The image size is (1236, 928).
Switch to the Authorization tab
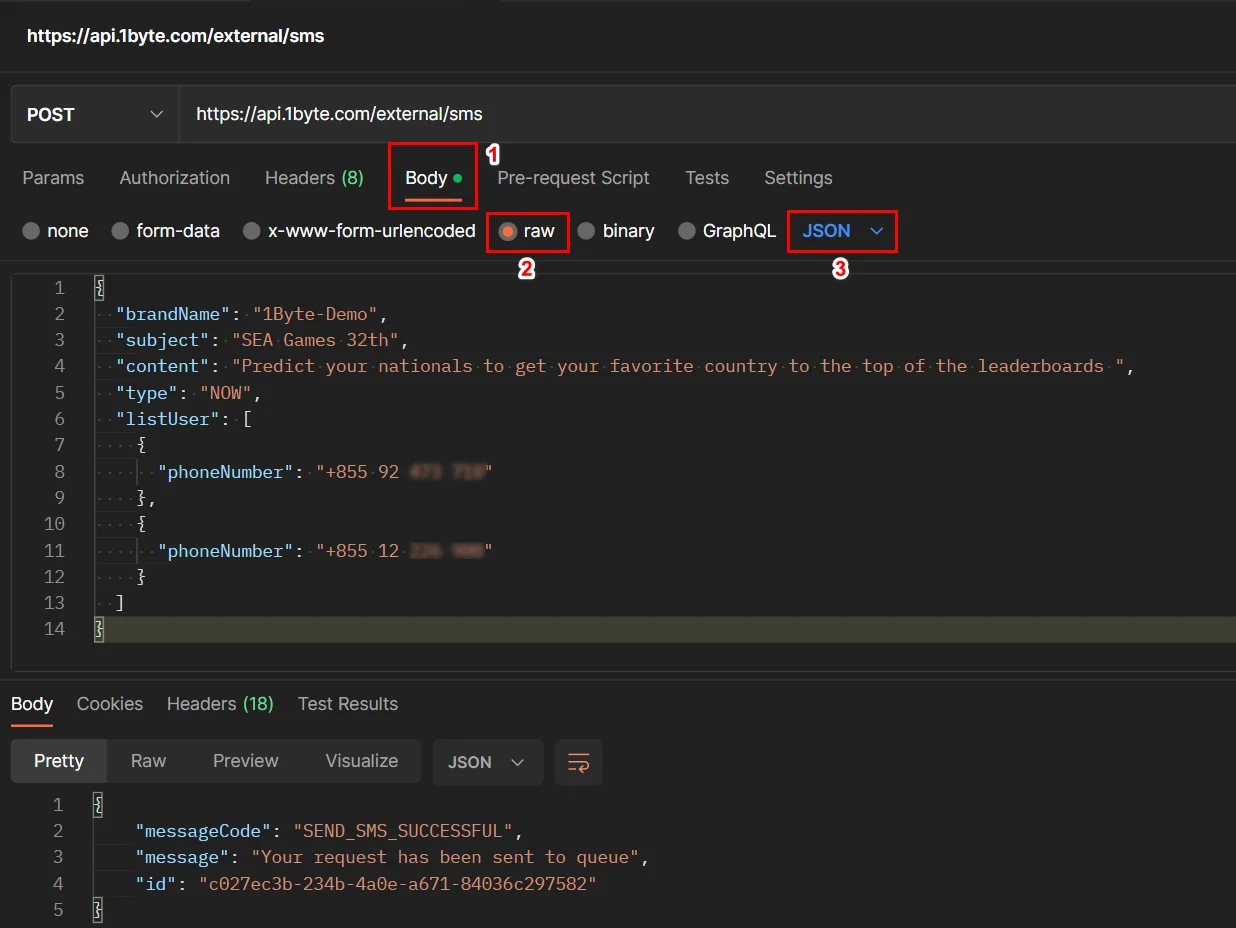(175, 178)
